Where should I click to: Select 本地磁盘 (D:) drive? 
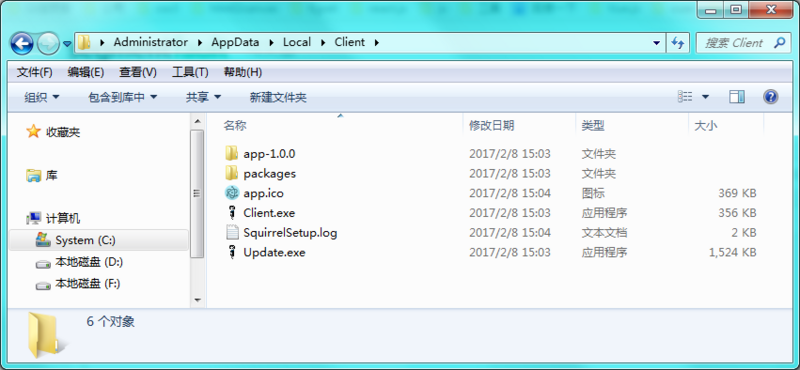[x=89, y=262]
